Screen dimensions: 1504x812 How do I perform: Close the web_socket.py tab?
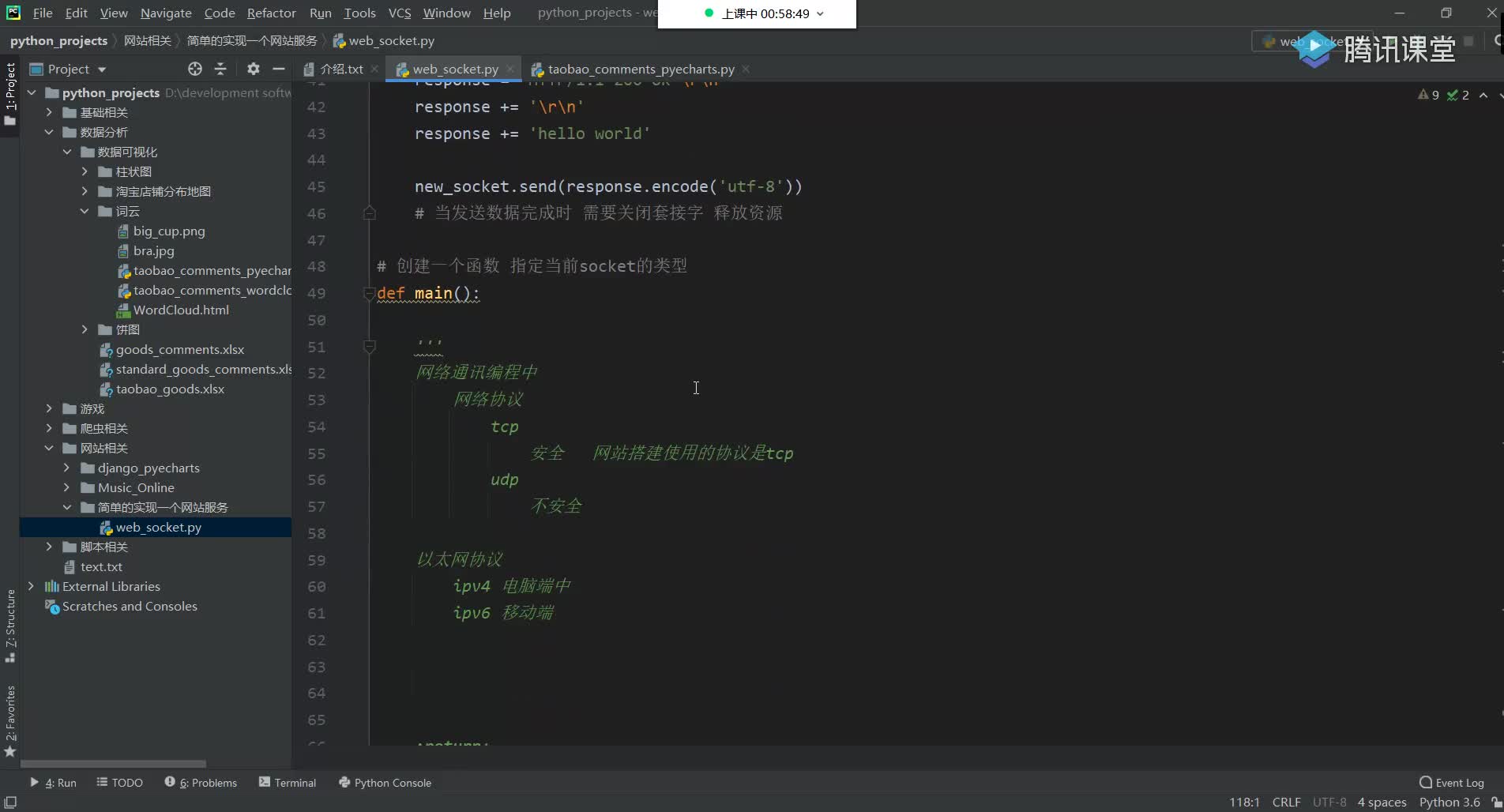click(x=510, y=69)
